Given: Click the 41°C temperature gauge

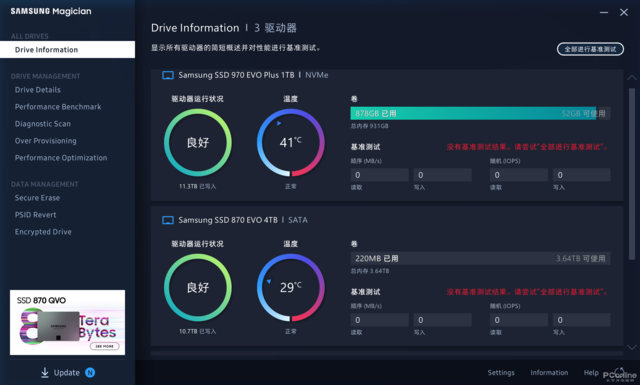Looking at the screenshot, I should coord(291,142).
